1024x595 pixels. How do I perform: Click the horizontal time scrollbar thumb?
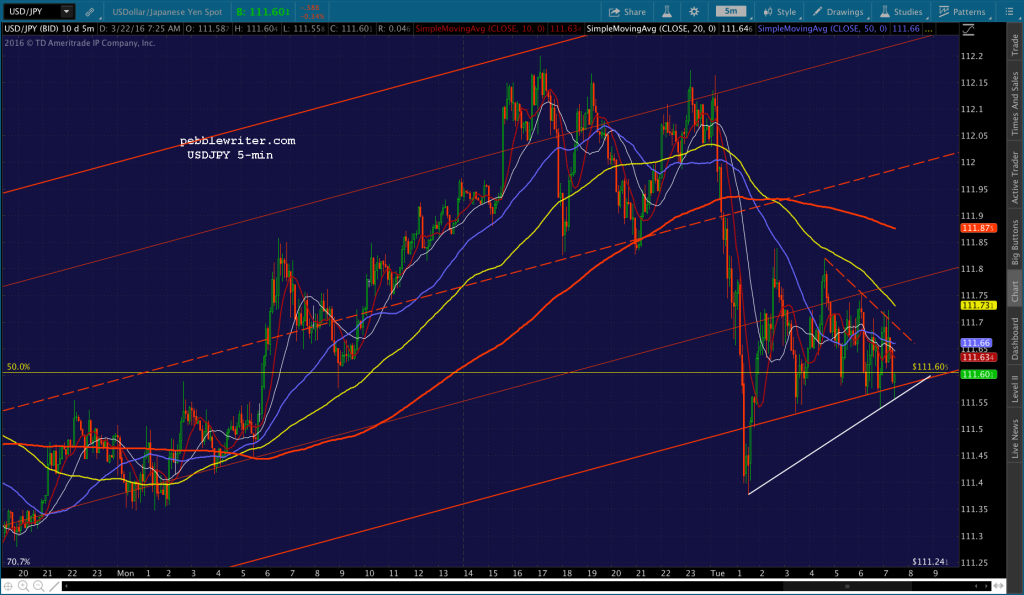(847, 586)
